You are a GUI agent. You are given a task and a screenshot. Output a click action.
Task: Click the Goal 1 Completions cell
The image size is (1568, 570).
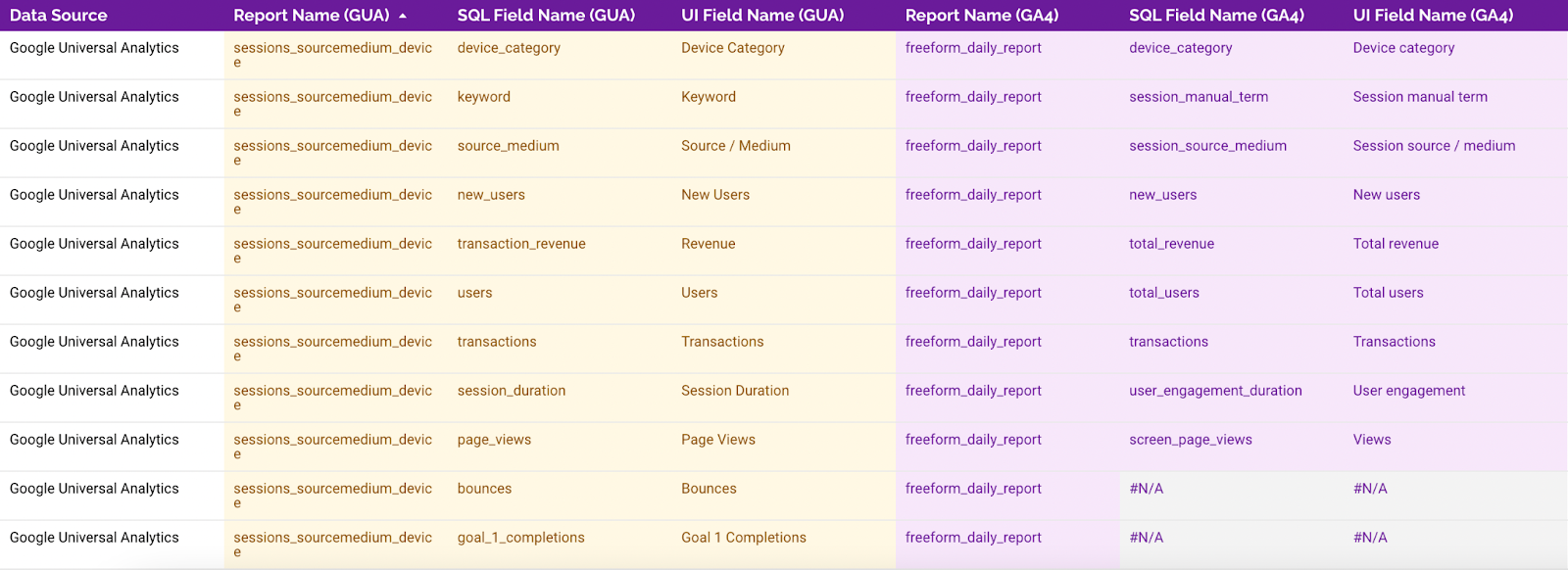click(744, 538)
